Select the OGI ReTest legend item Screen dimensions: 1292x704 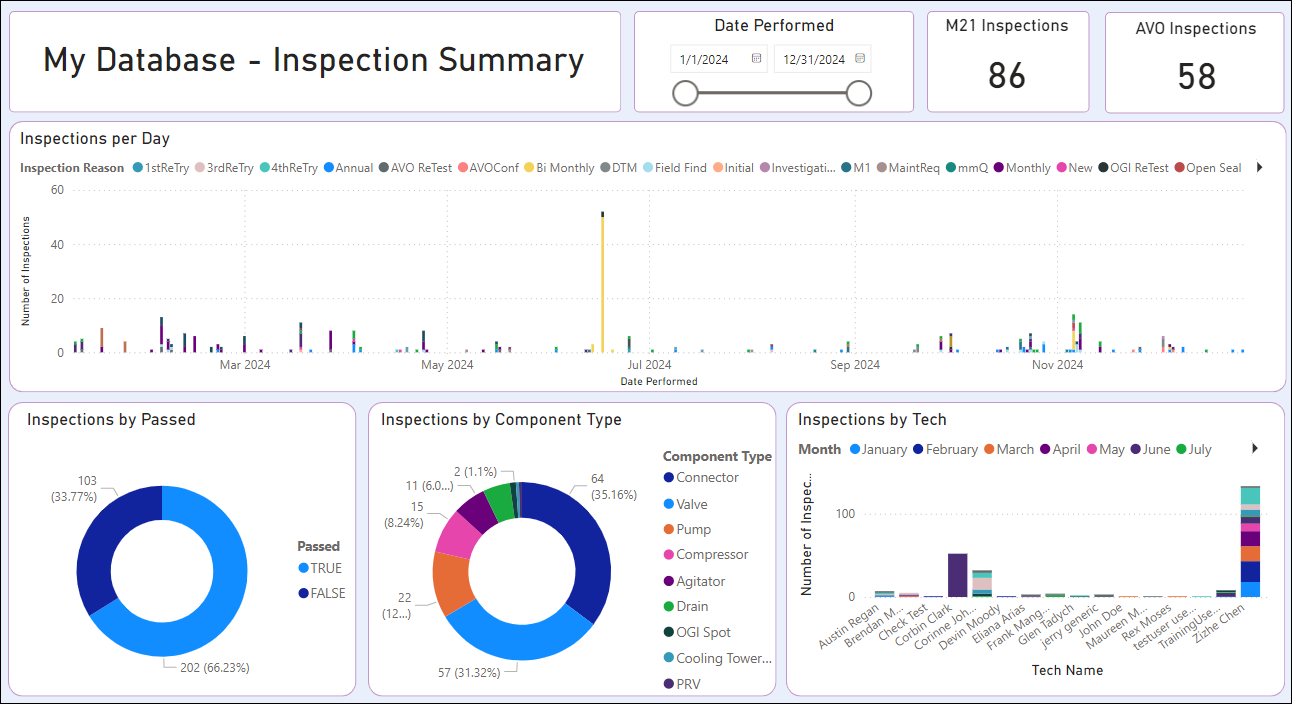(x=1133, y=168)
